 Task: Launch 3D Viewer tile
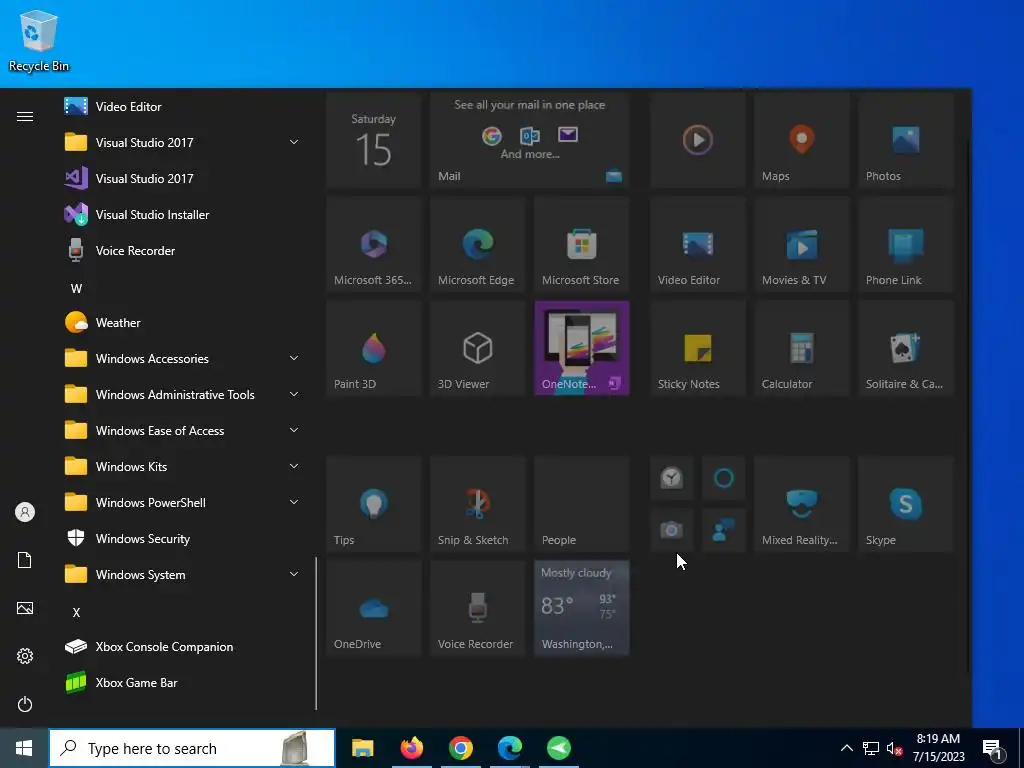[477, 348]
